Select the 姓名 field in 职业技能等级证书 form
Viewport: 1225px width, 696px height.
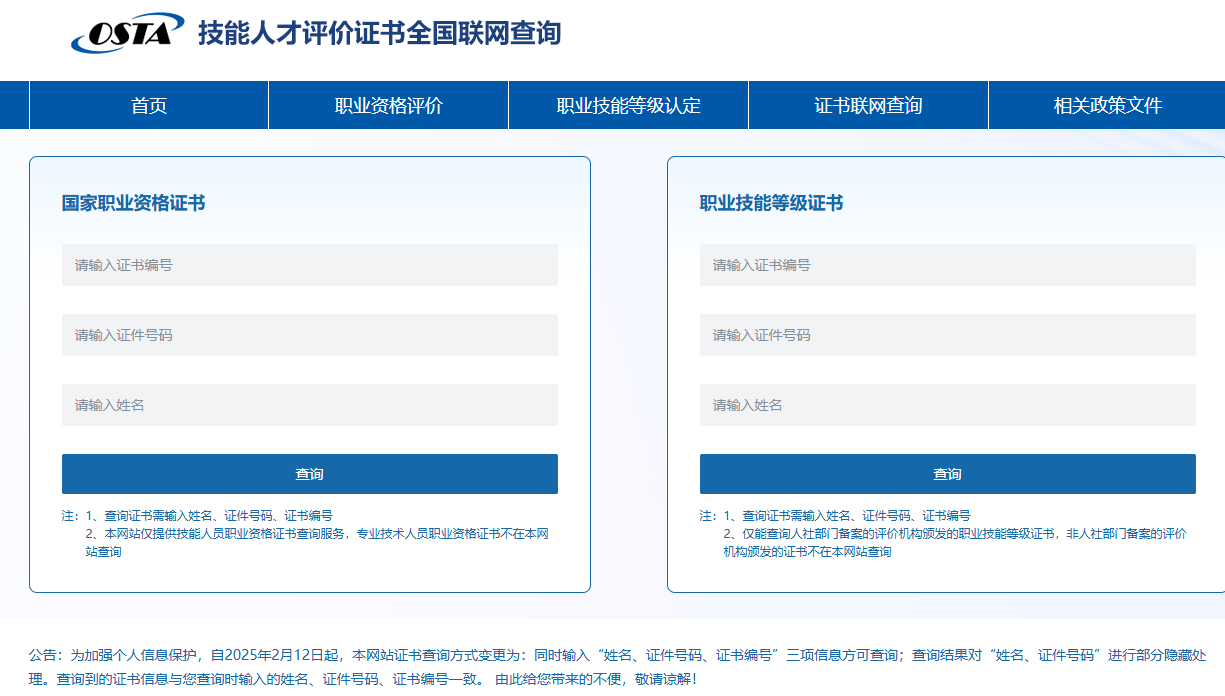tap(947, 405)
